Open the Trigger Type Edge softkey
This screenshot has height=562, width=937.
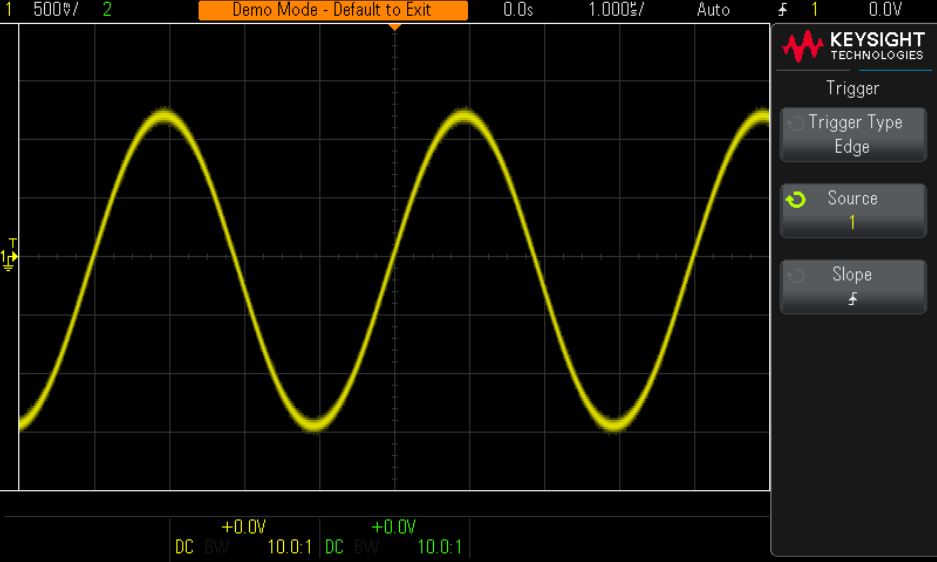coord(853,135)
